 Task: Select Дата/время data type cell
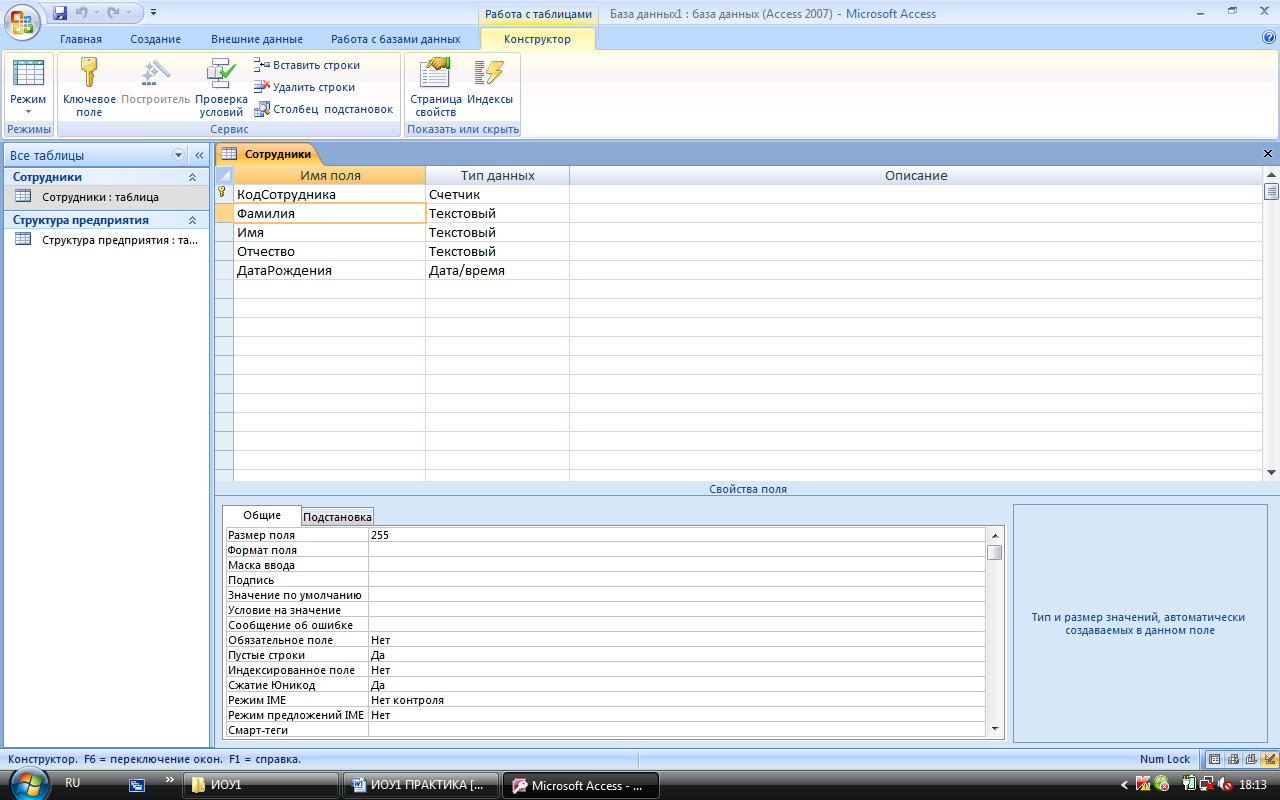[497, 270]
